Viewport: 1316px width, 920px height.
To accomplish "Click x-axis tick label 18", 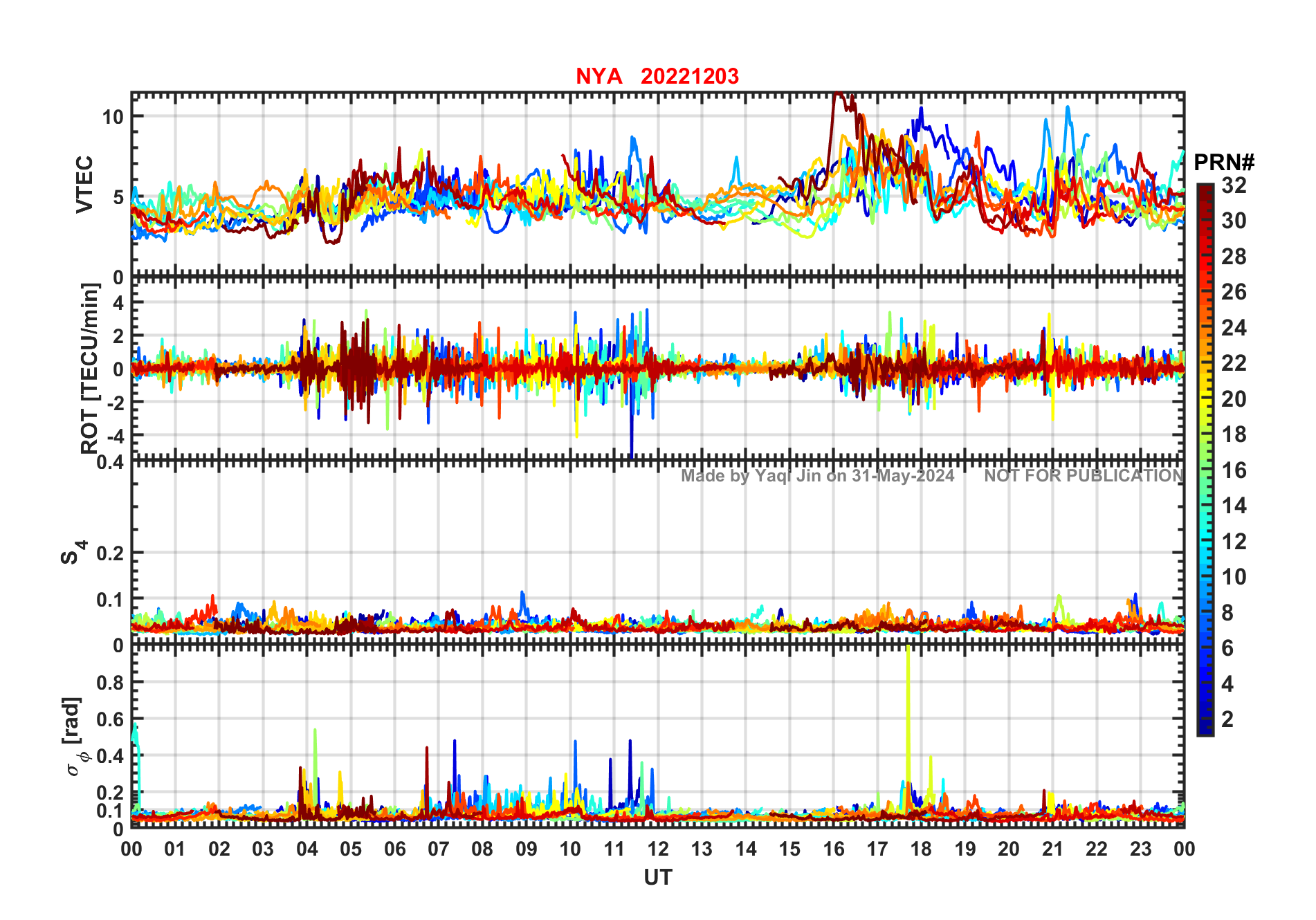I will click(x=921, y=849).
